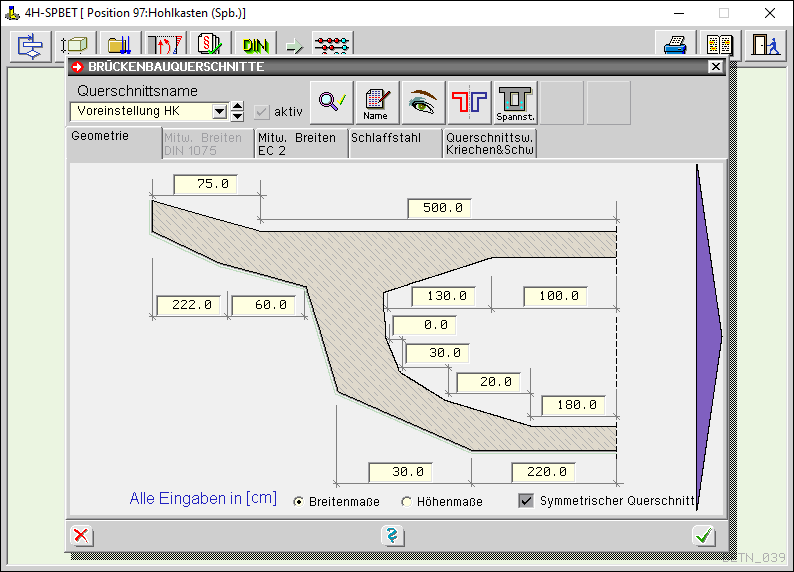The image size is (794, 572).
Task: Click the red-blue T-section profile icon
Action: click(x=469, y=102)
